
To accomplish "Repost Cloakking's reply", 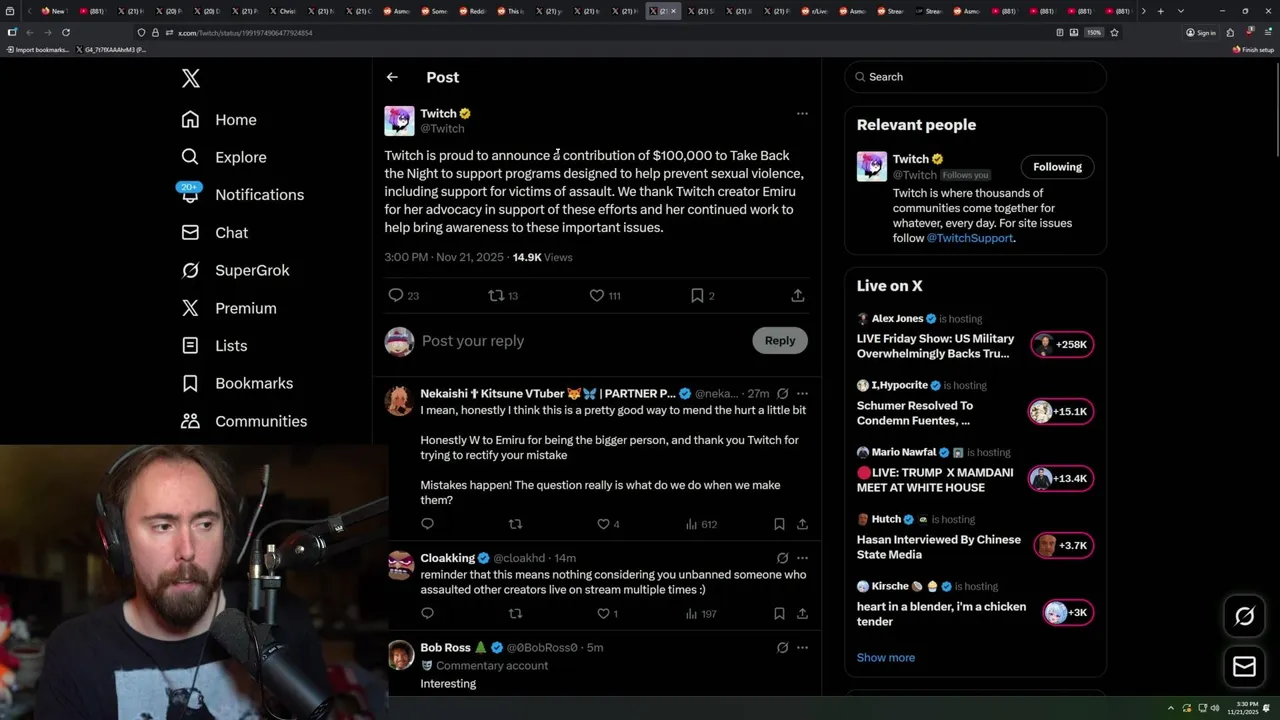I will click(516, 614).
